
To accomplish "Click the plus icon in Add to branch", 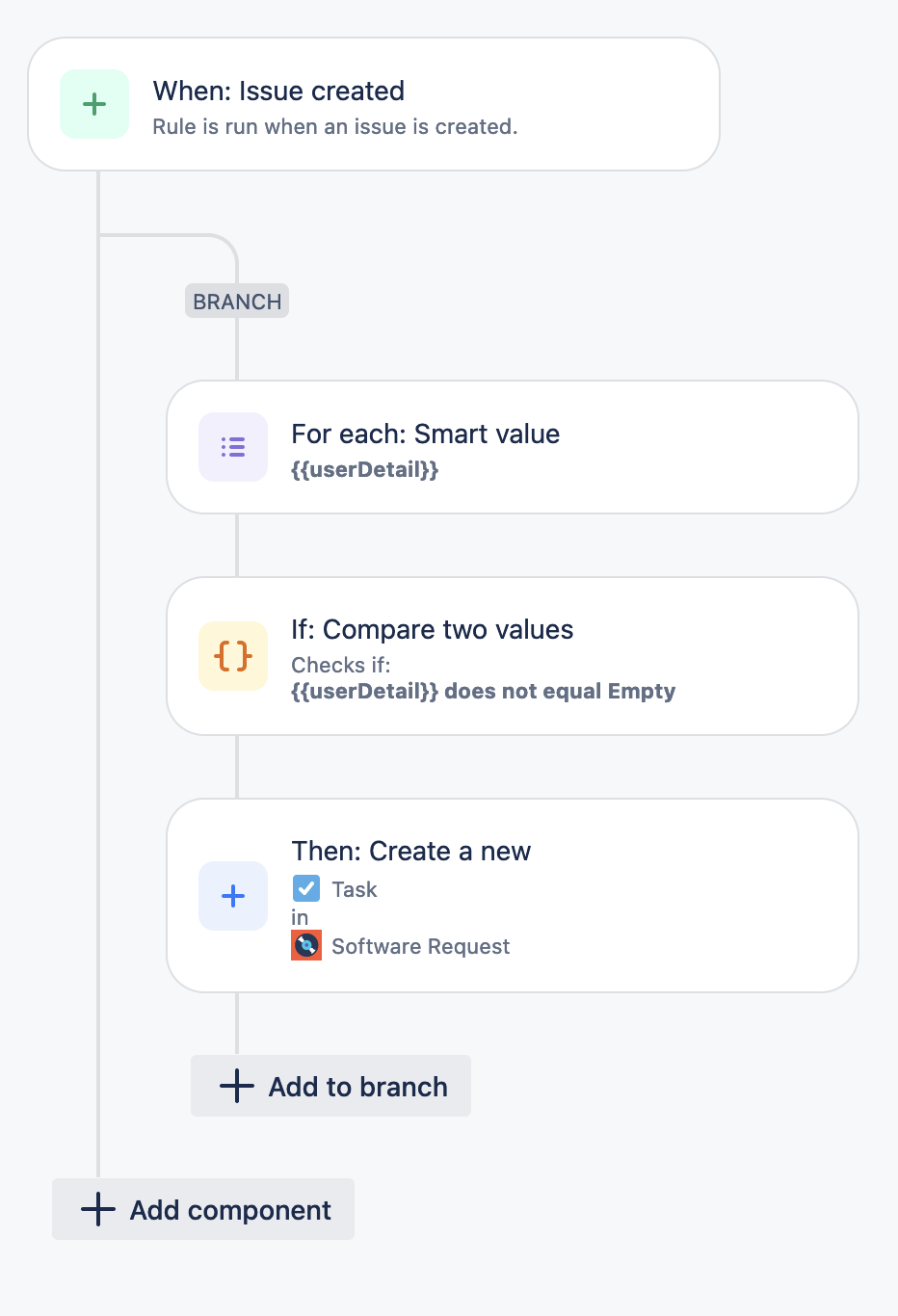I will click(235, 1086).
